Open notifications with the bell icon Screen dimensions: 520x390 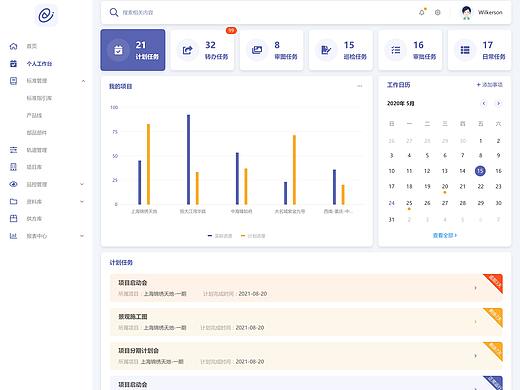pyautogui.click(x=422, y=12)
